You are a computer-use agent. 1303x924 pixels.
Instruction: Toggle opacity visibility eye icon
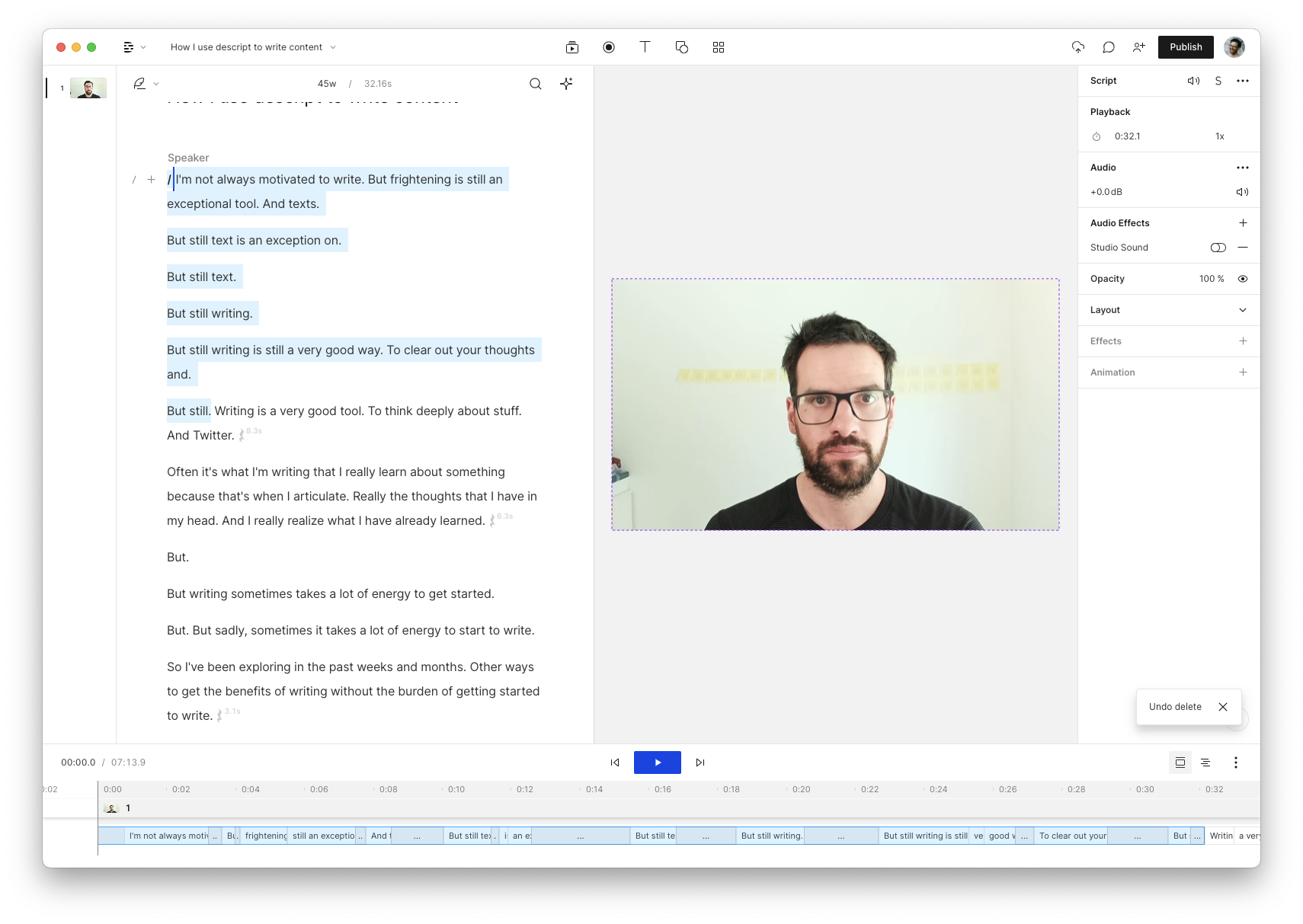[1243, 279]
